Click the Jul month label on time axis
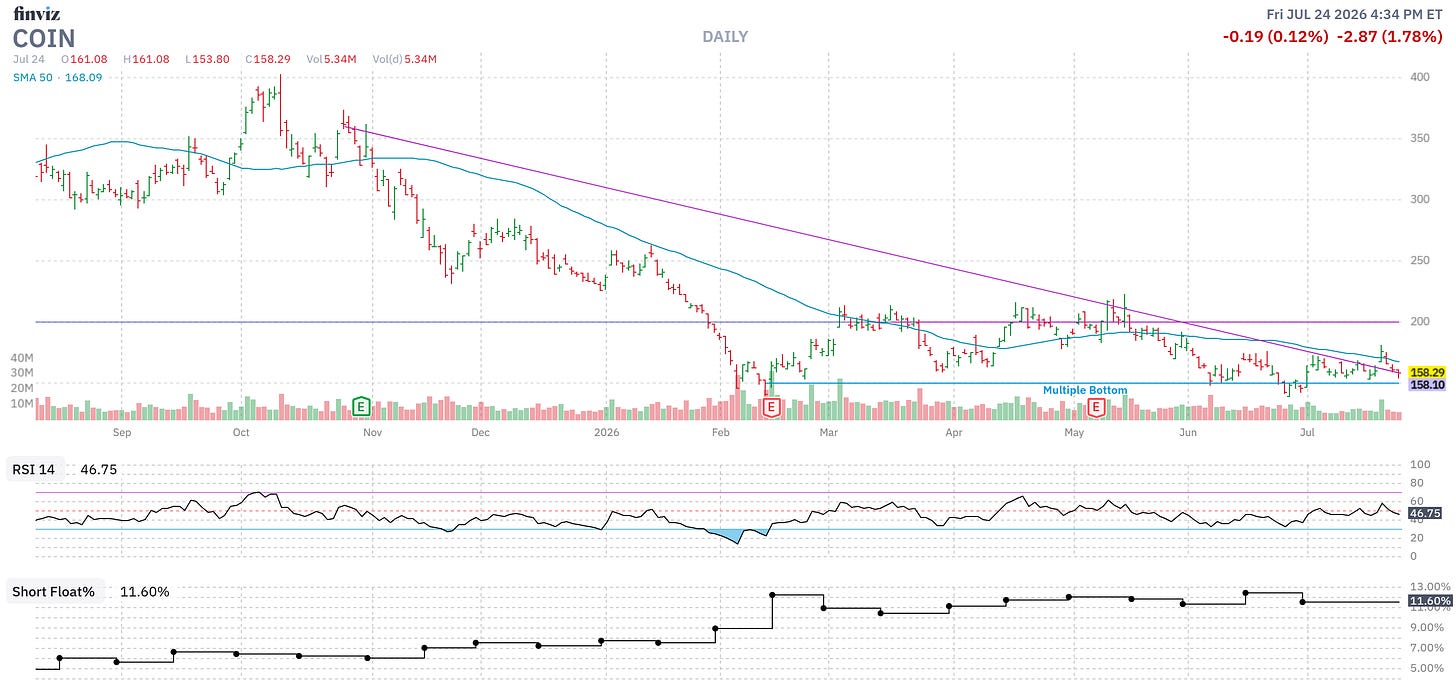 1306,433
